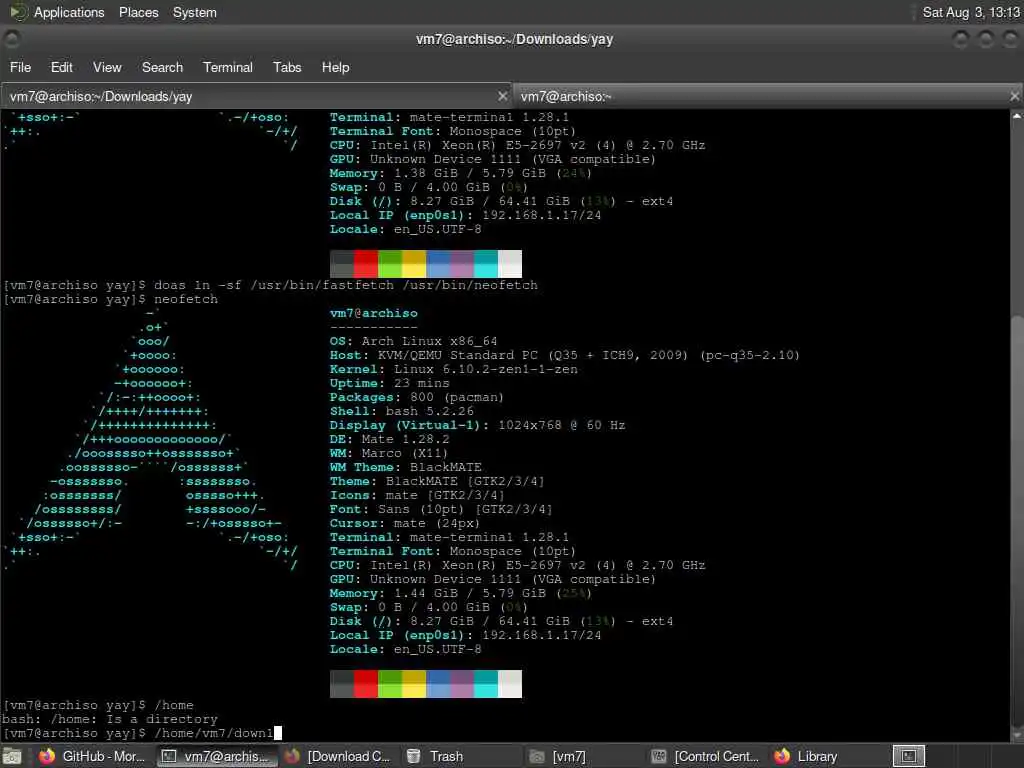Click the 'Uptime: 23 mins' line
This screenshot has height=768, width=1024.
(389, 383)
